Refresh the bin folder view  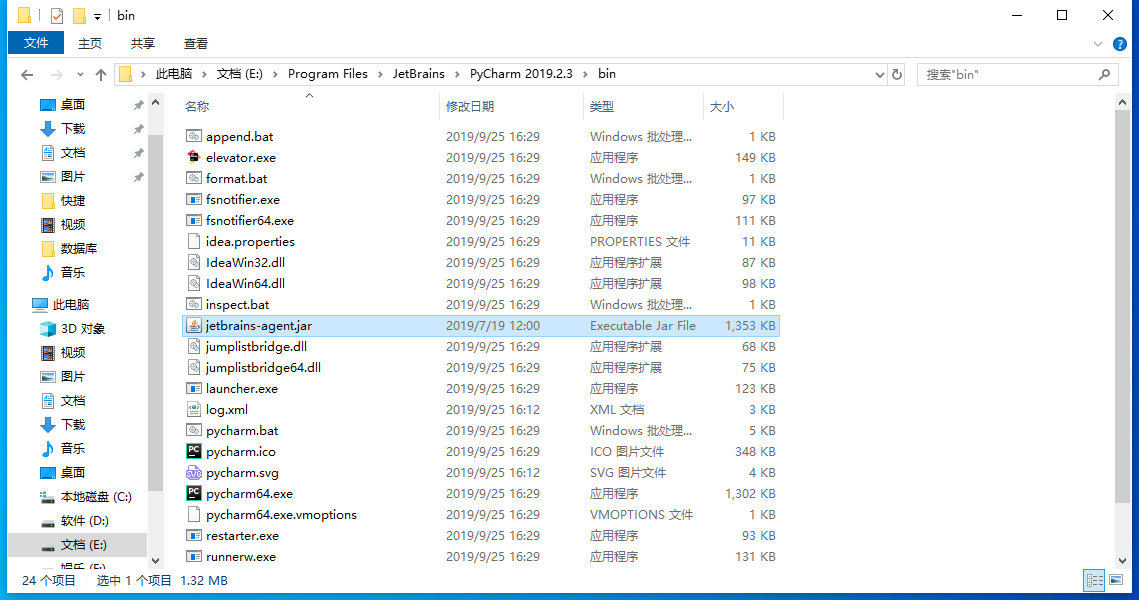coord(896,74)
